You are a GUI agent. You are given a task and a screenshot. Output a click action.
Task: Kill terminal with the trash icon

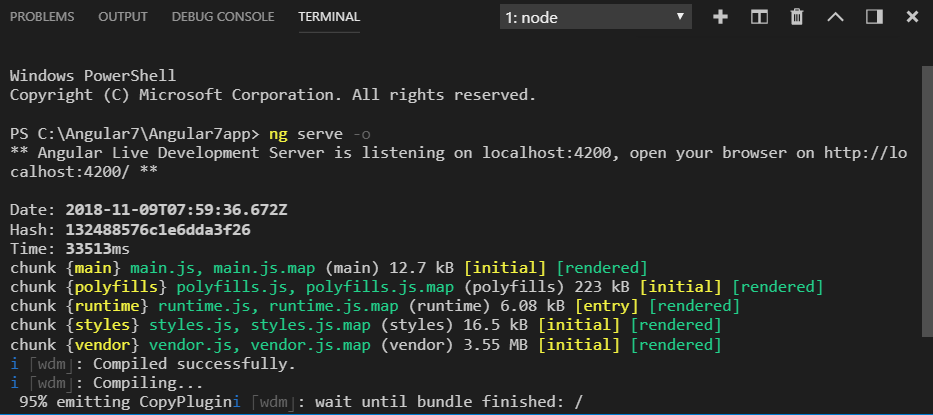coord(797,17)
